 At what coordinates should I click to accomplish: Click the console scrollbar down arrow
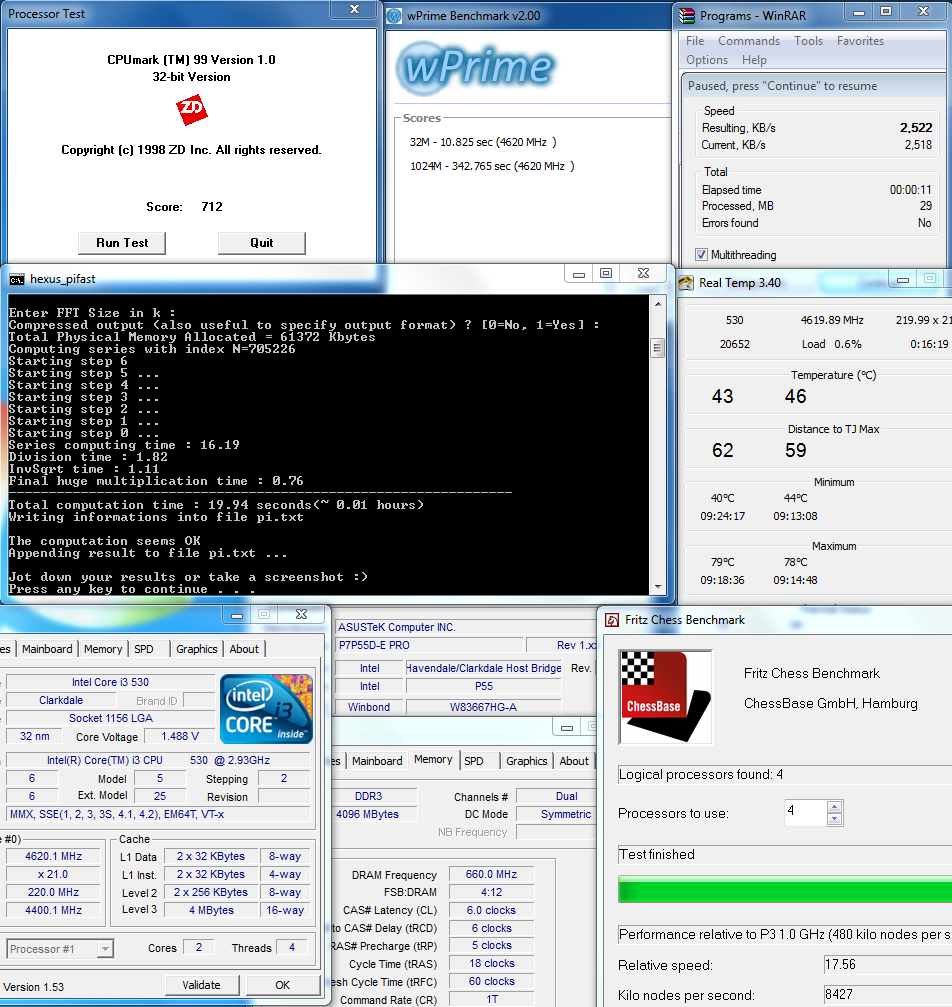[658, 586]
